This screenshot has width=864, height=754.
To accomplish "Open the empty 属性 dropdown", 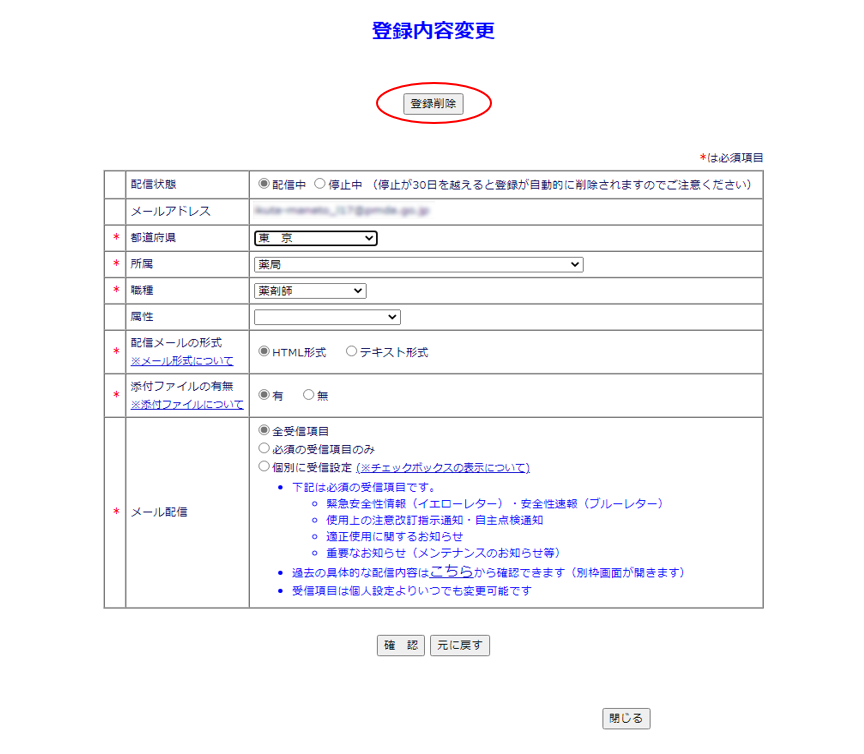I will [327, 317].
